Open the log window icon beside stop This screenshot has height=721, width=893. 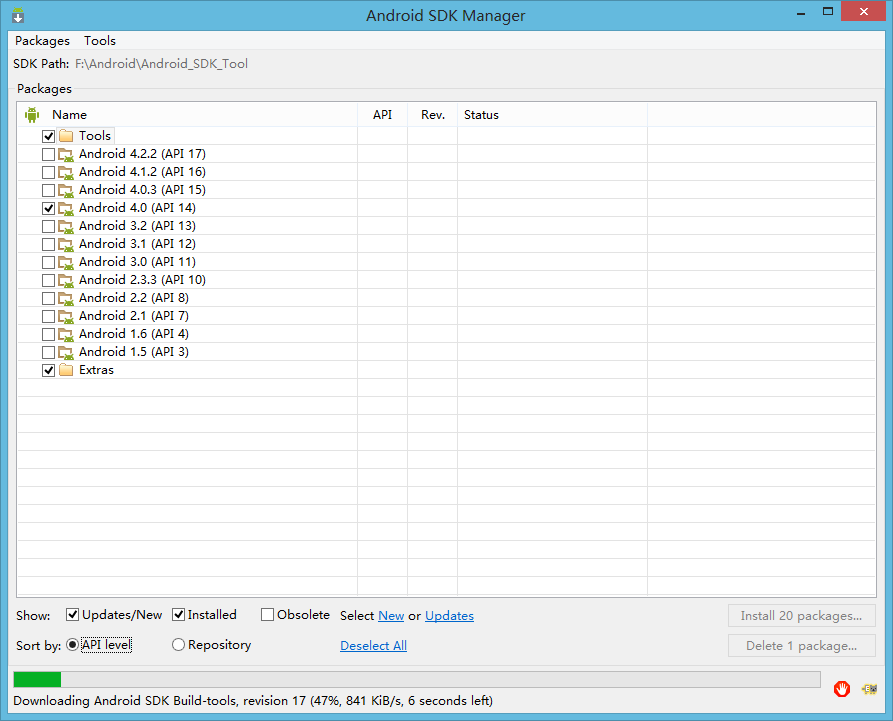[x=870, y=689]
